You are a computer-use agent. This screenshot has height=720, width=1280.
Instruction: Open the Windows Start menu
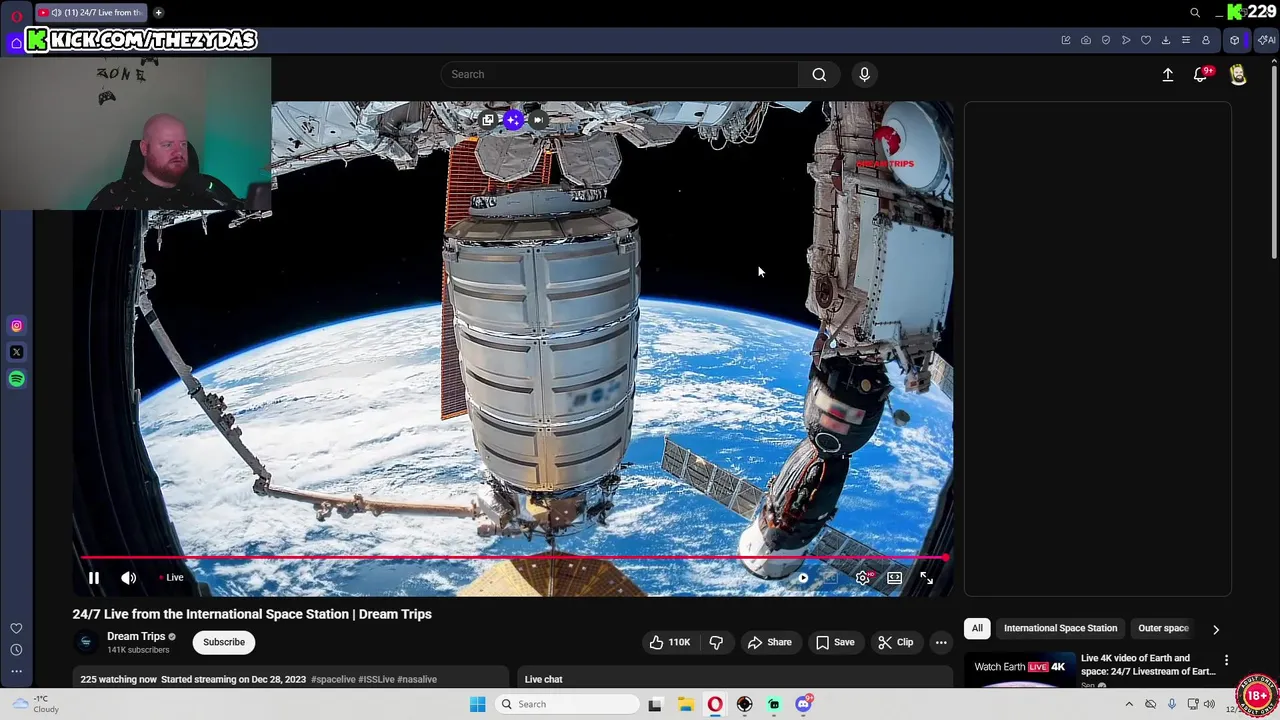477,704
